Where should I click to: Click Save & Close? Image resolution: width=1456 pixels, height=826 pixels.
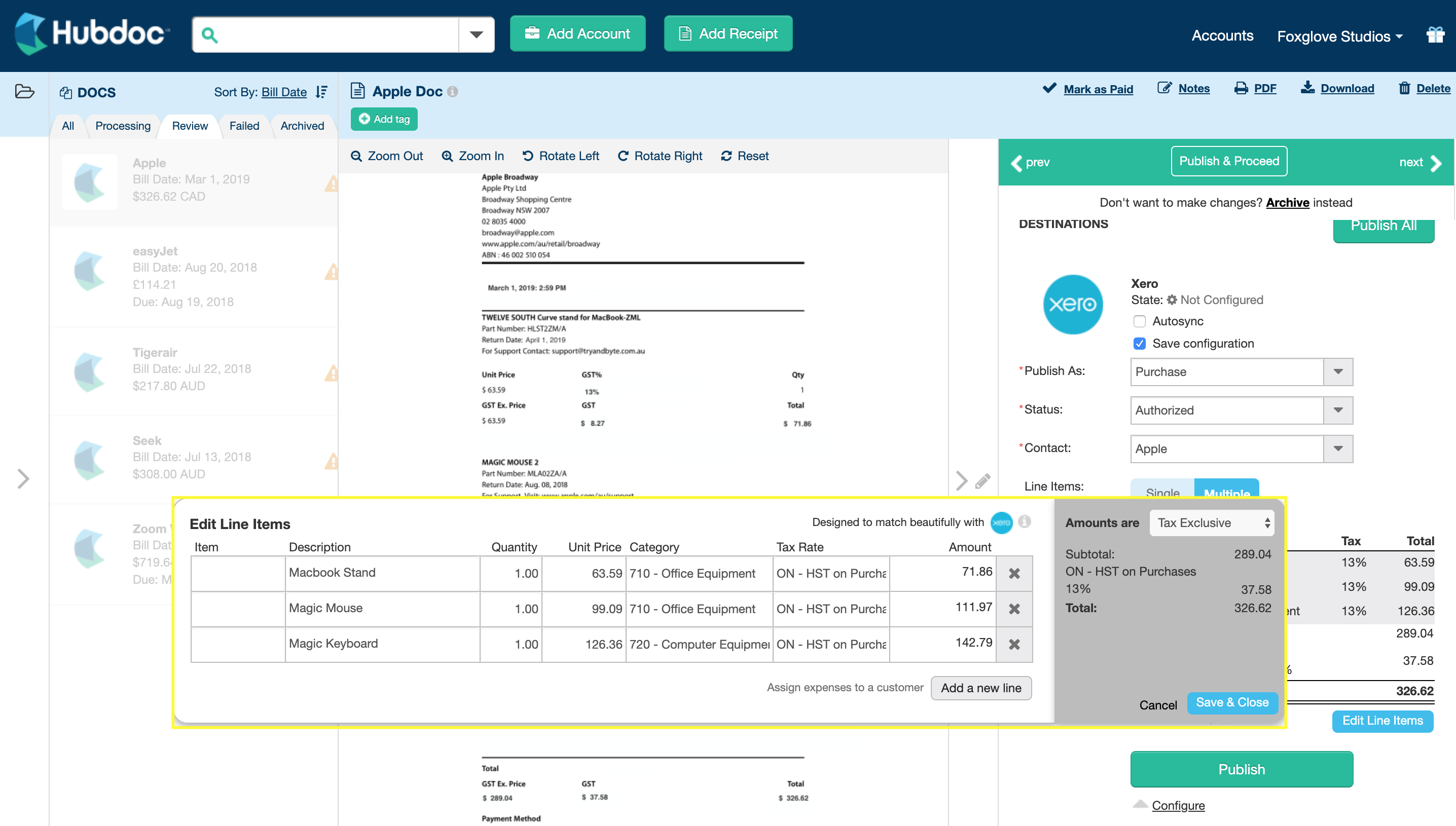(x=1232, y=703)
